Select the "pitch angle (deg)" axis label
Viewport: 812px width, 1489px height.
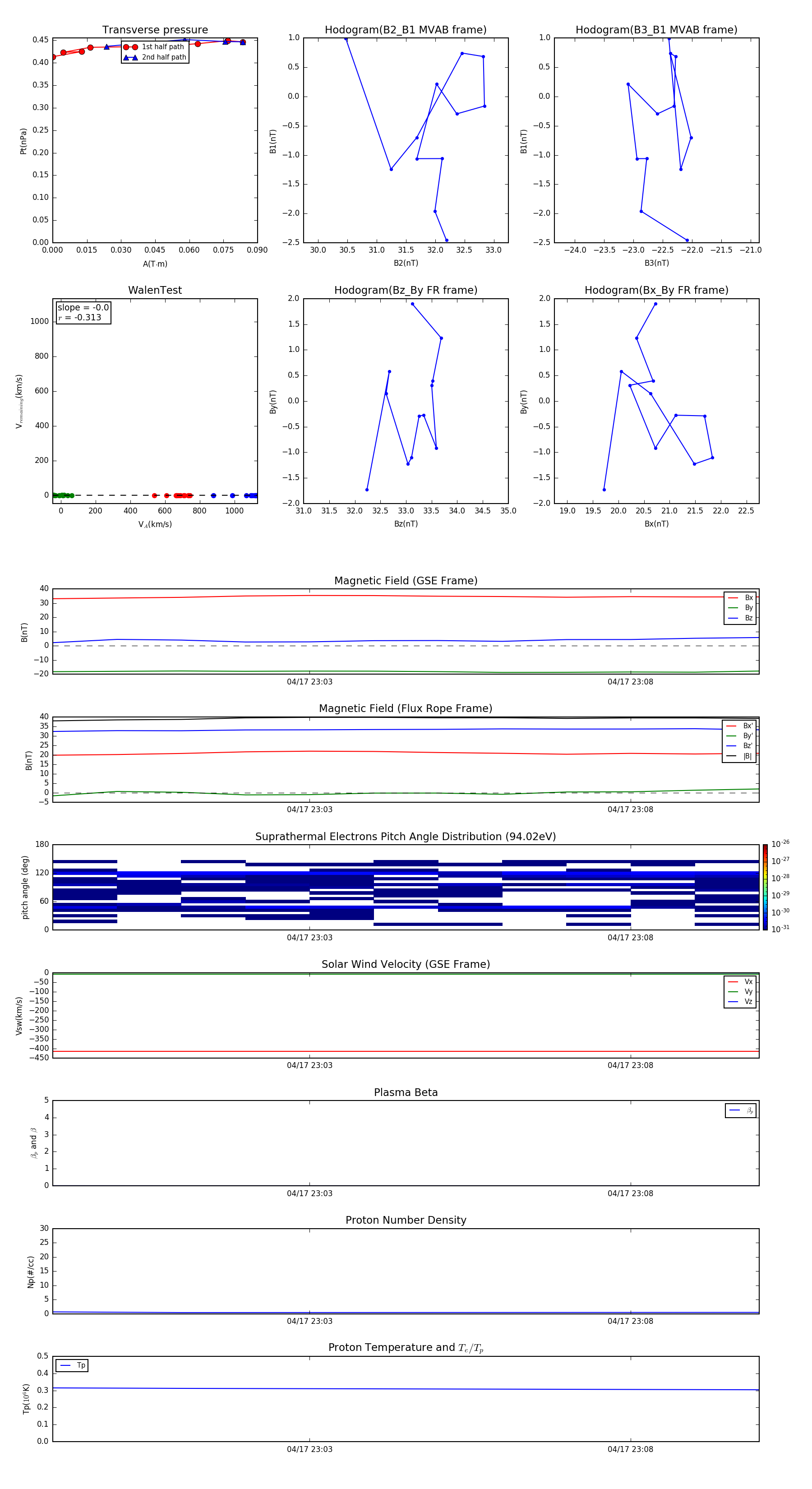pyautogui.click(x=25, y=887)
